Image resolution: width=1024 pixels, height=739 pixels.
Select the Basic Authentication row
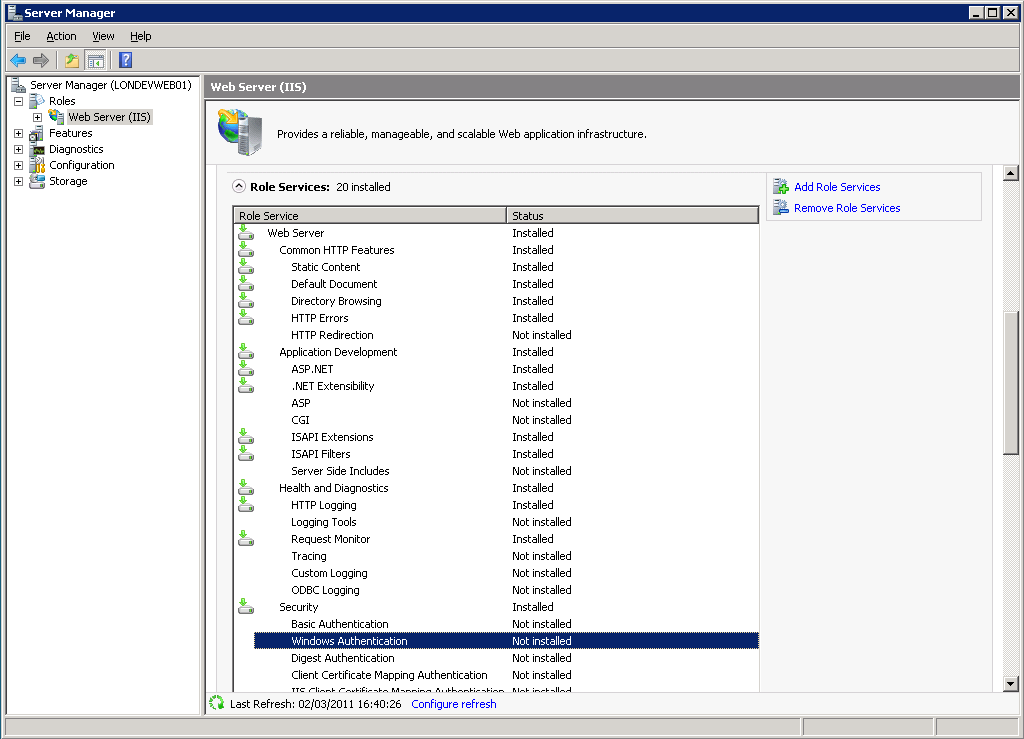point(496,624)
